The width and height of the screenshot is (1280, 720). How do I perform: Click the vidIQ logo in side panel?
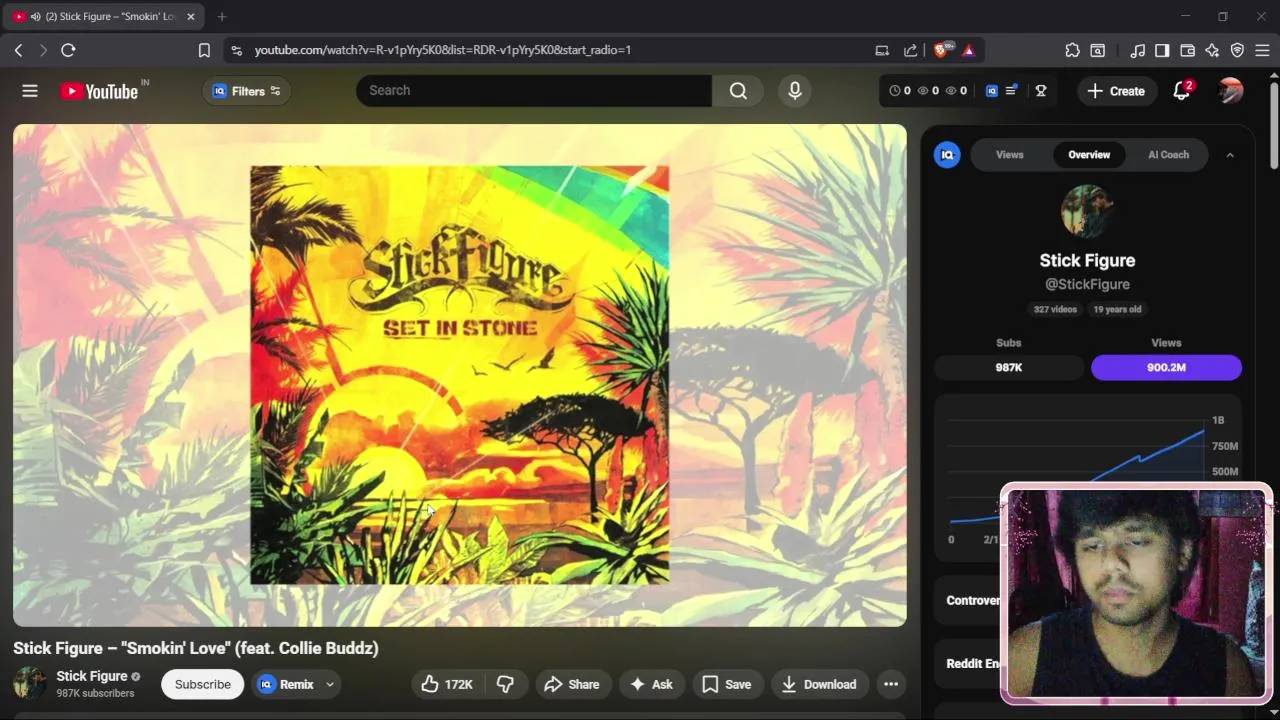tap(947, 155)
